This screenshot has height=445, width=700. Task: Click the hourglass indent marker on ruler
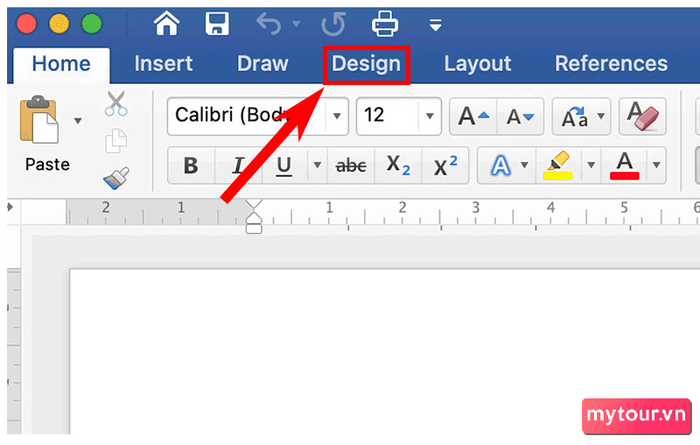click(254, 217)
